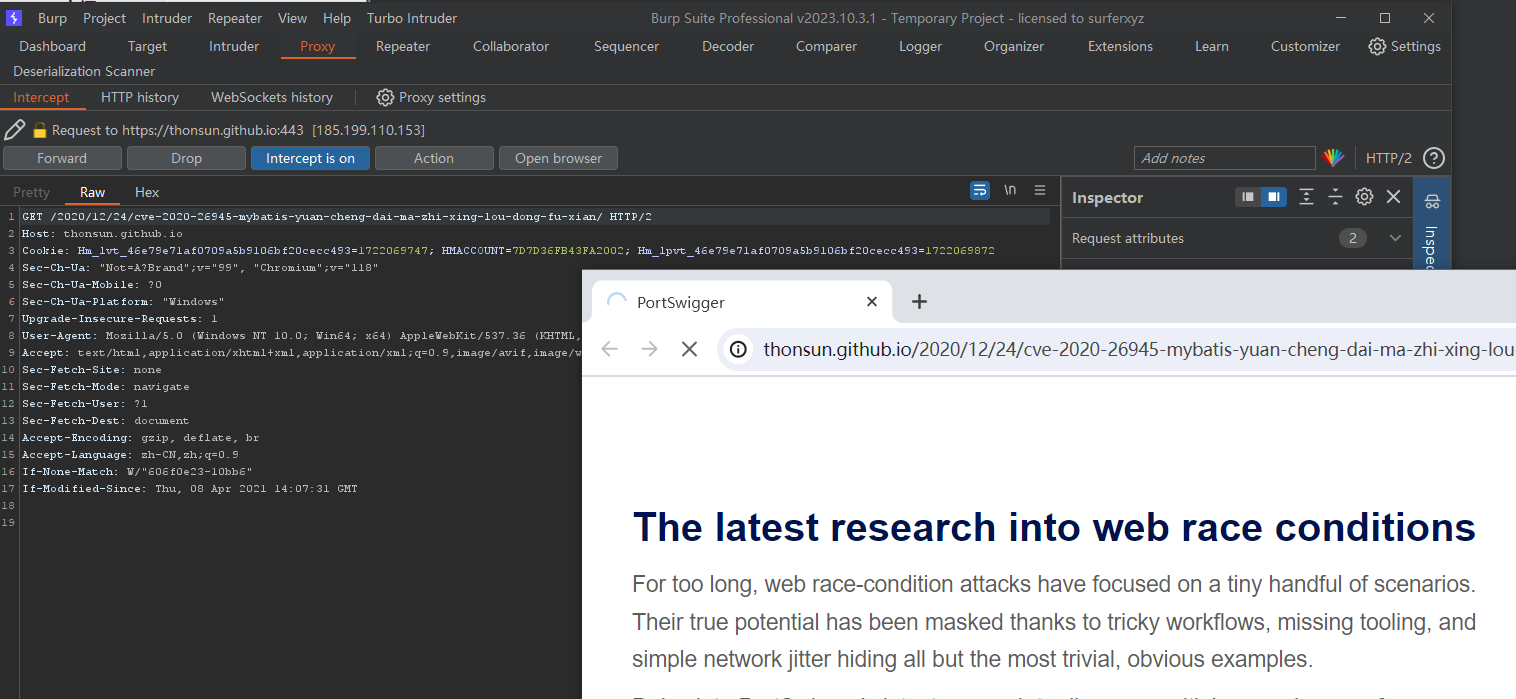1516x699 pixels.
Task: Switch to the Logger tab
Action: pyautogui.click(x=920, y=46)
